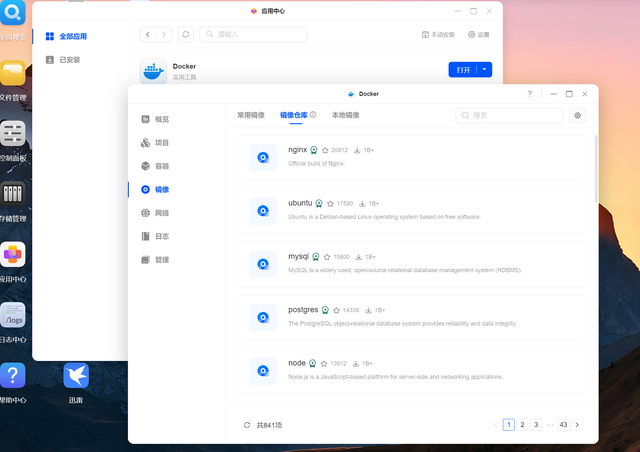The height and width of the screenshot is (452, 640).
Task: Click the official badge next to ubuntu
Action: pyautogui.click(x=319, y=203)
